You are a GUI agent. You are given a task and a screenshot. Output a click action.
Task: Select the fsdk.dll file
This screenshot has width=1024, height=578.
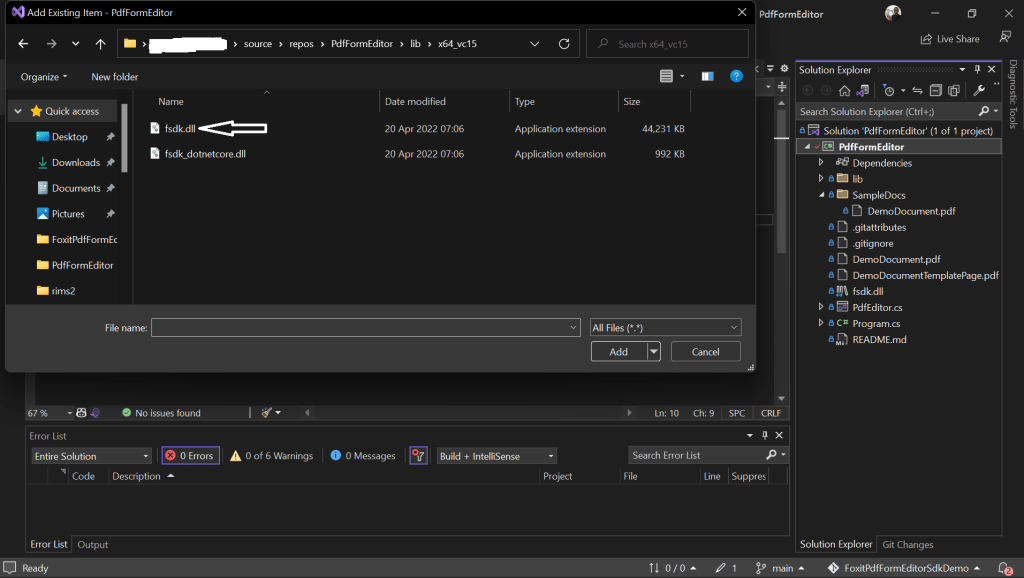coord(180,129)
